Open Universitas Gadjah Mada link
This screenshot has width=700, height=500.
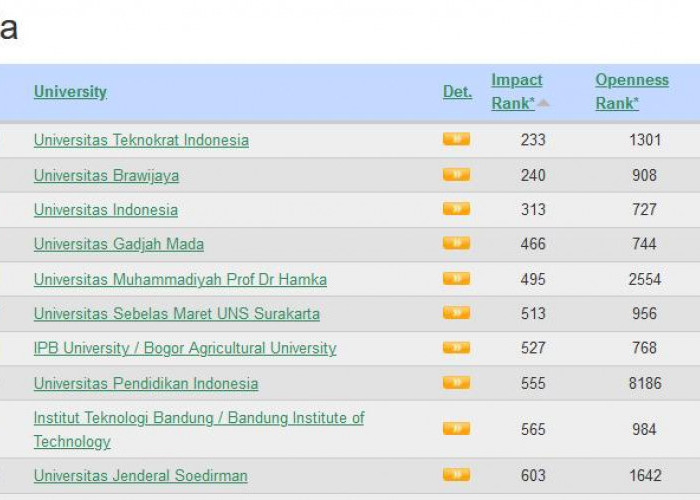(119, 244)
